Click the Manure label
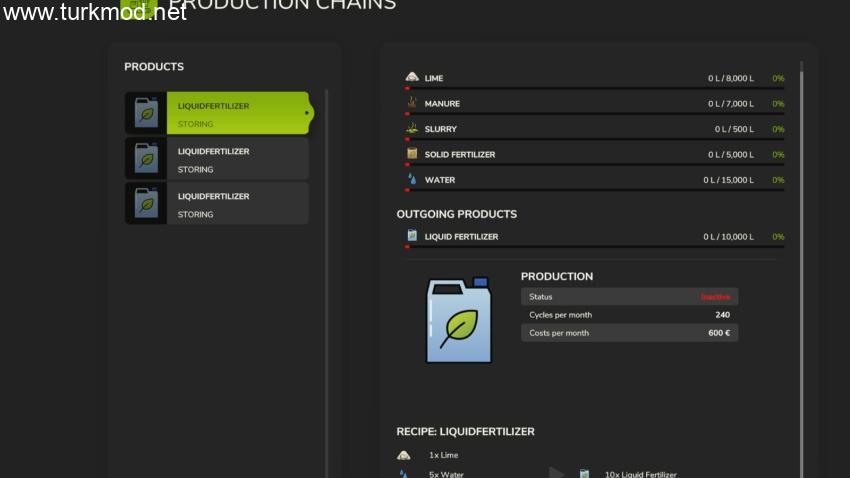850x478 pixels. click(x=442, y=104)
